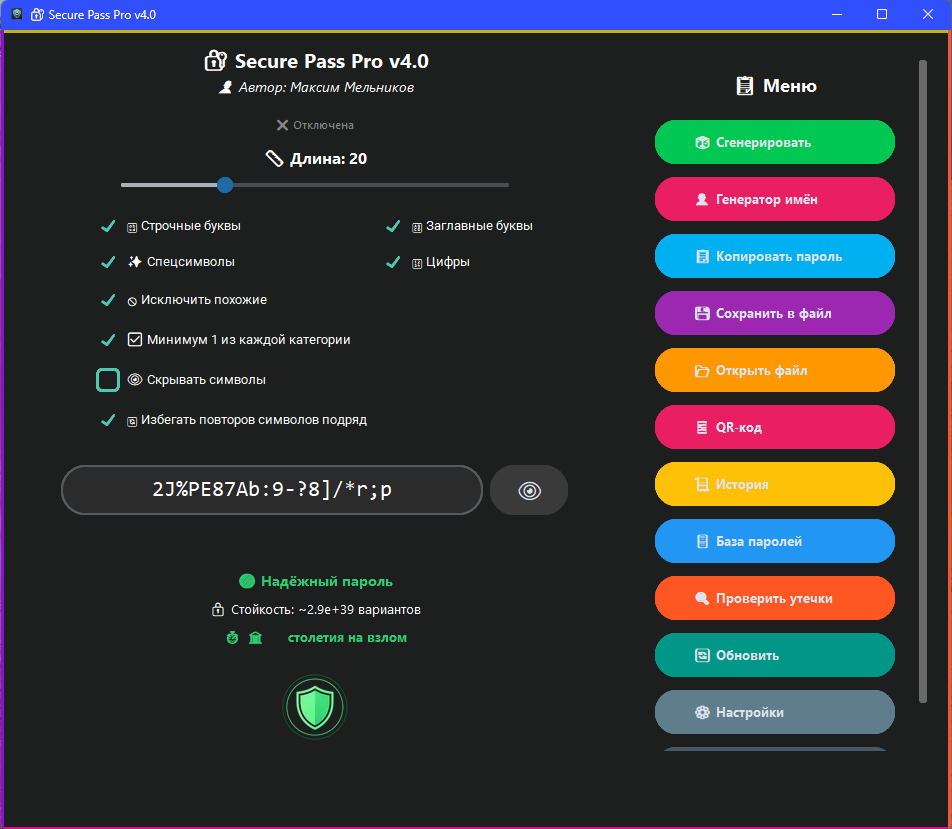Click the eye button beside password field
This screenshot has width=952, height=829.
point(529,490)
